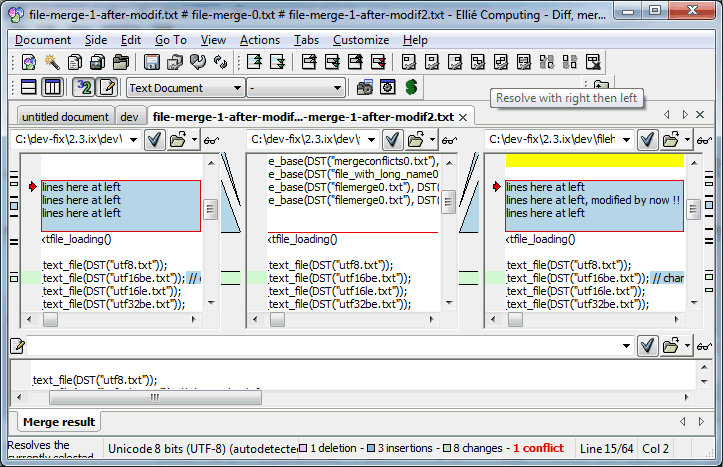
Task: Click the red down arrow next conflict icon
Action: [378, 62]
